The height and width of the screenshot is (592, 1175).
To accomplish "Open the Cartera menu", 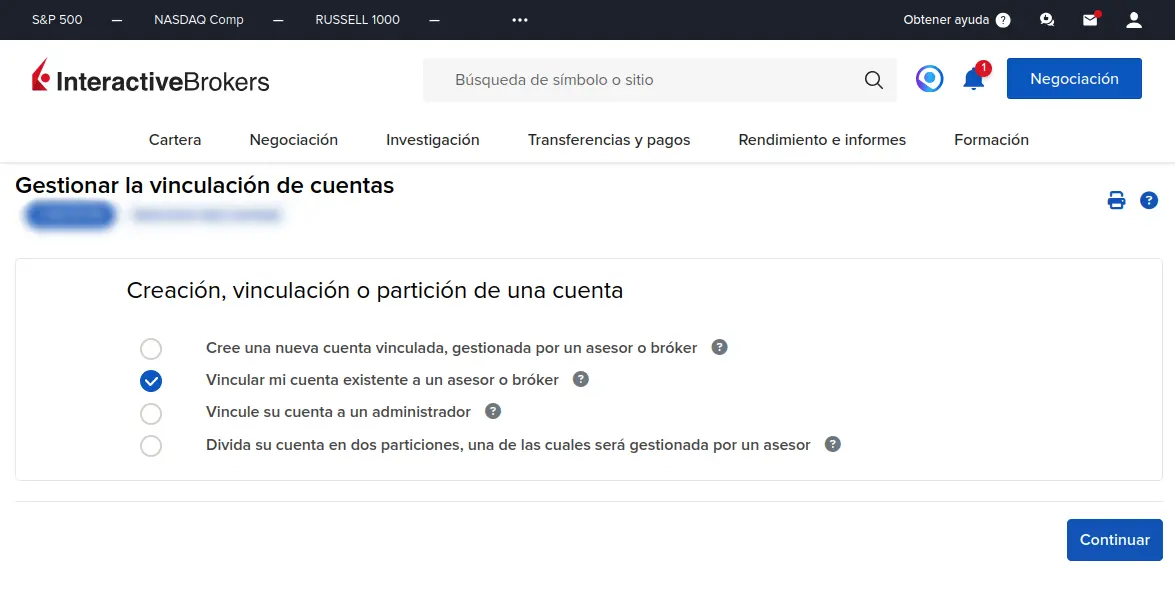I will (175, 140).
